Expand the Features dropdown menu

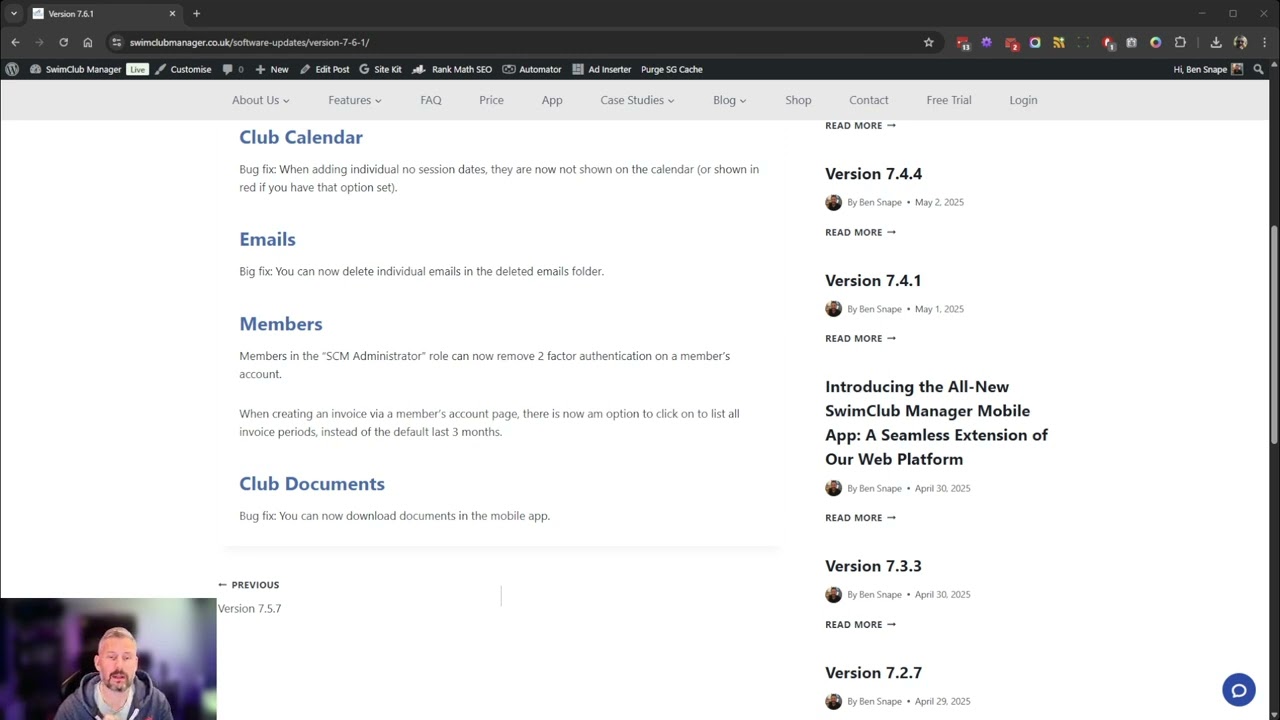[355, 100]
